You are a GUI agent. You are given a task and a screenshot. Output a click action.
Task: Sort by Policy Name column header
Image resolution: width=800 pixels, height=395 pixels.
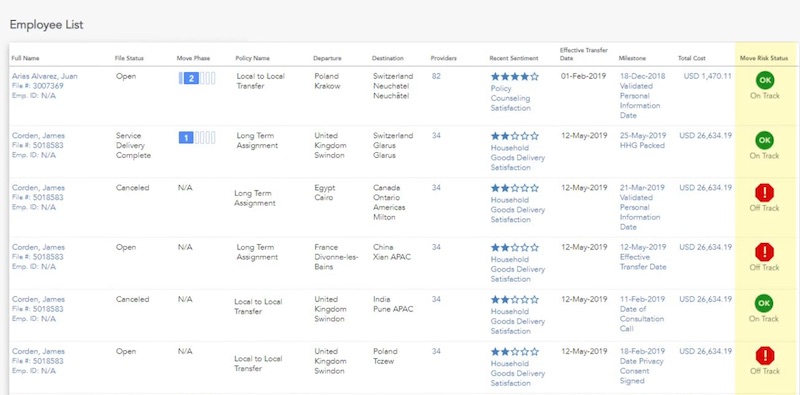point(253,58)
